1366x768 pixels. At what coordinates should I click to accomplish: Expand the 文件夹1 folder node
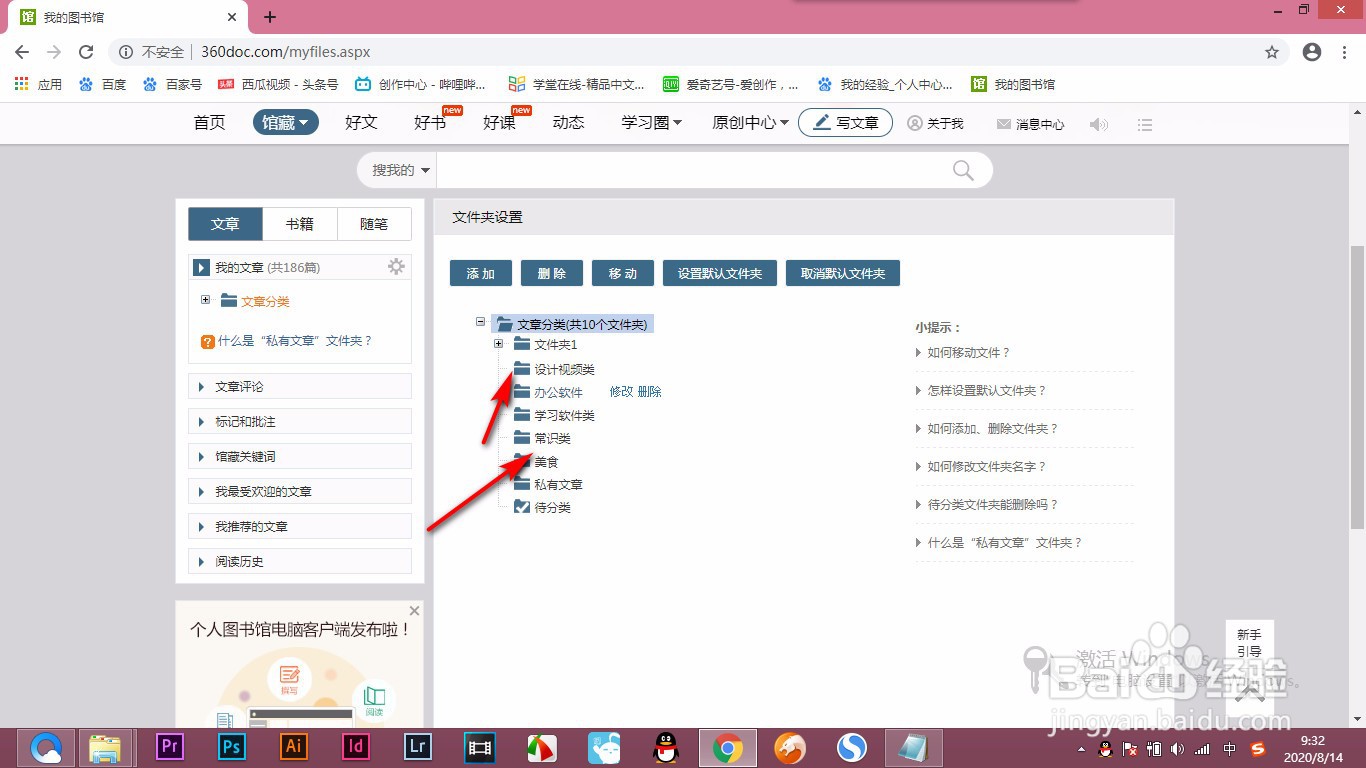[498, 343]
